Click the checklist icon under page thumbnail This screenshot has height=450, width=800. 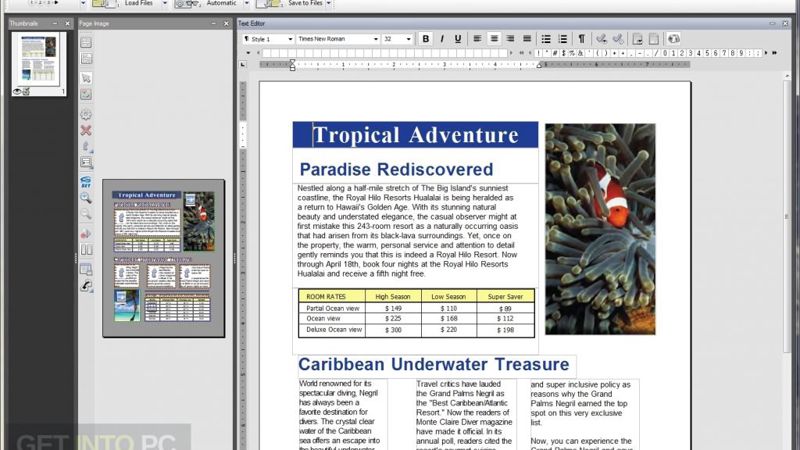pyautogui.click(x=26, y=92)
